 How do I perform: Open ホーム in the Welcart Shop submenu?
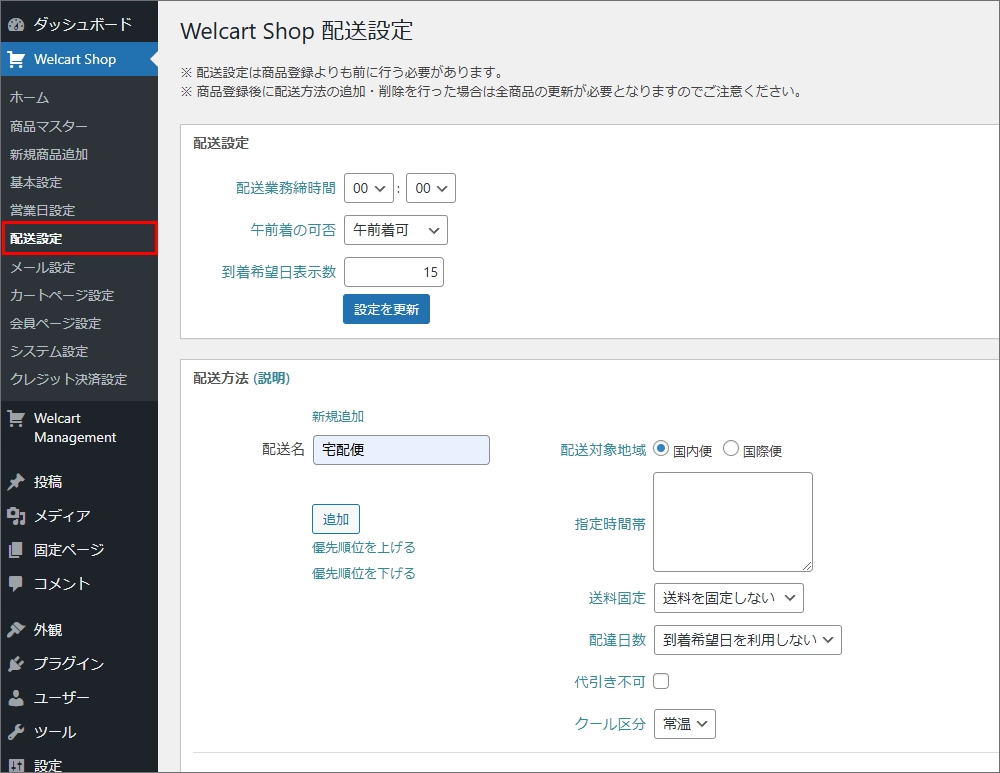tap(29, 98)
